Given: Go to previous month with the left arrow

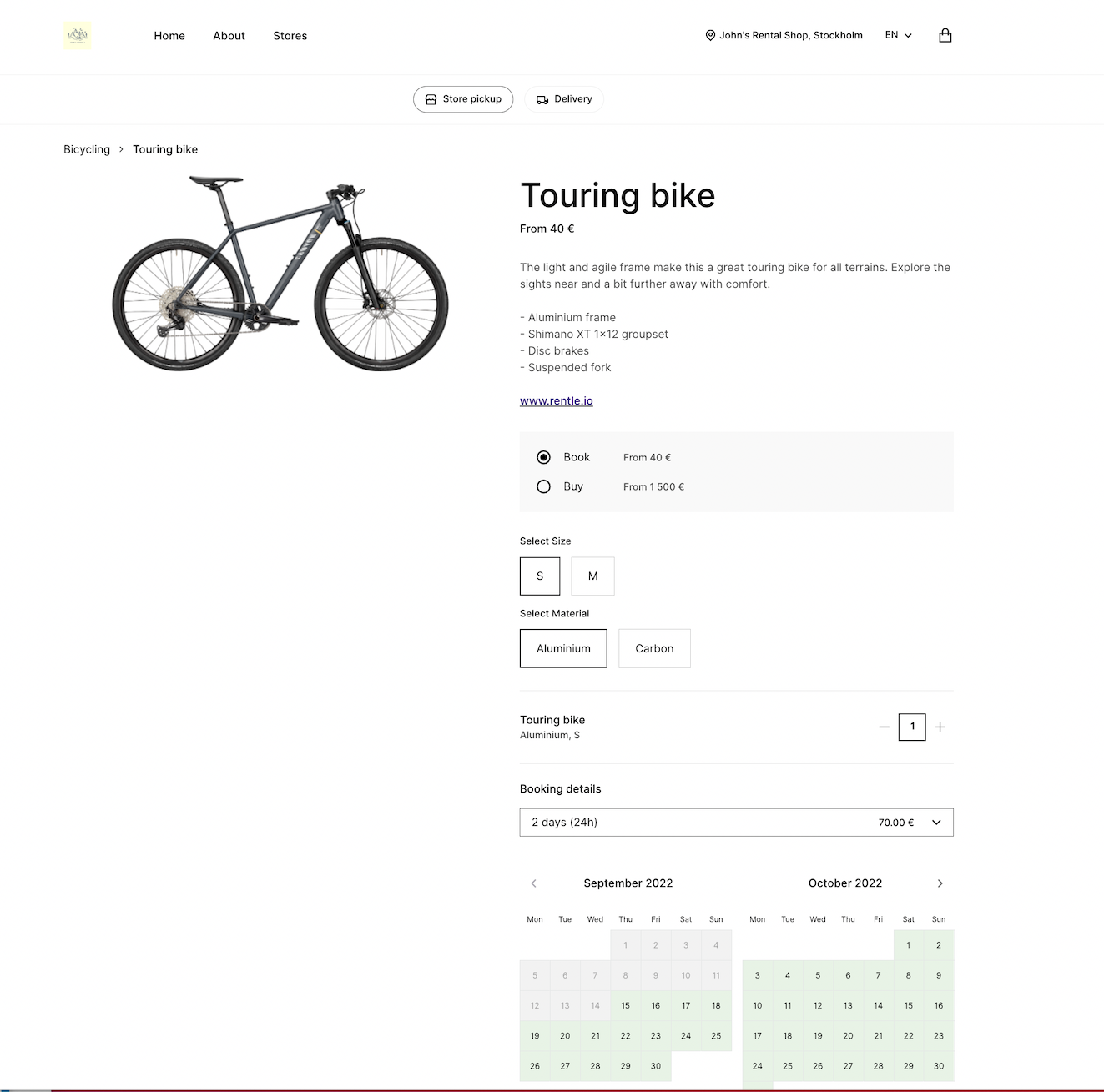Looking at the screenshot, I should (533, 883).
